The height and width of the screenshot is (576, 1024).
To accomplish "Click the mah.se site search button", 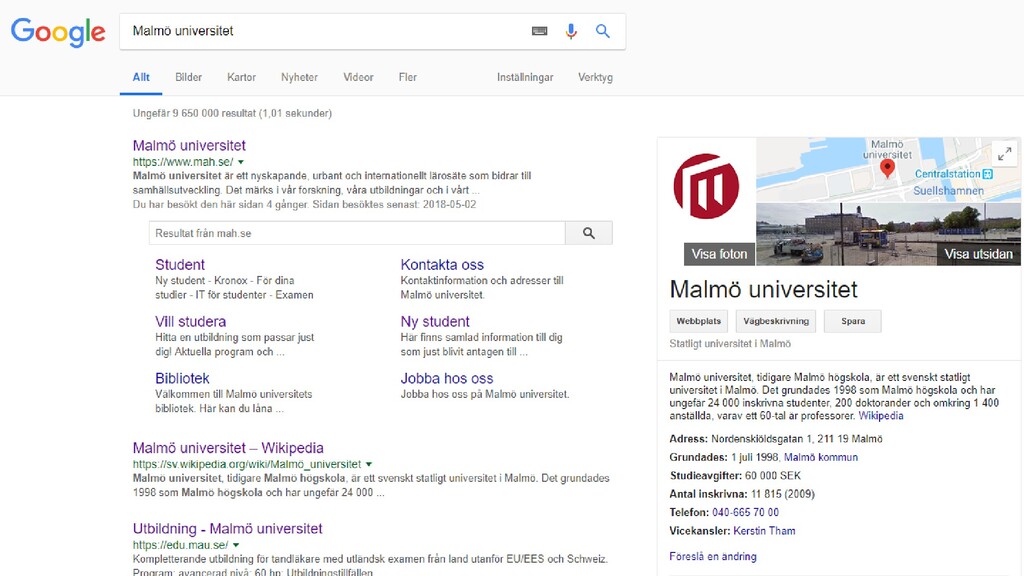I will pos(588,233).
